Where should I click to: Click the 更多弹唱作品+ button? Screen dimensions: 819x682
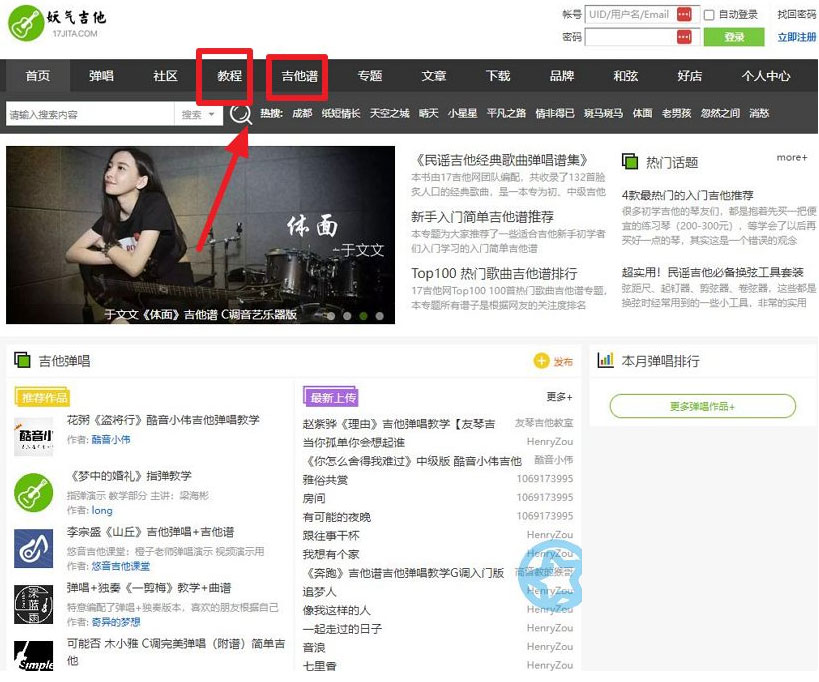[702, 406]
